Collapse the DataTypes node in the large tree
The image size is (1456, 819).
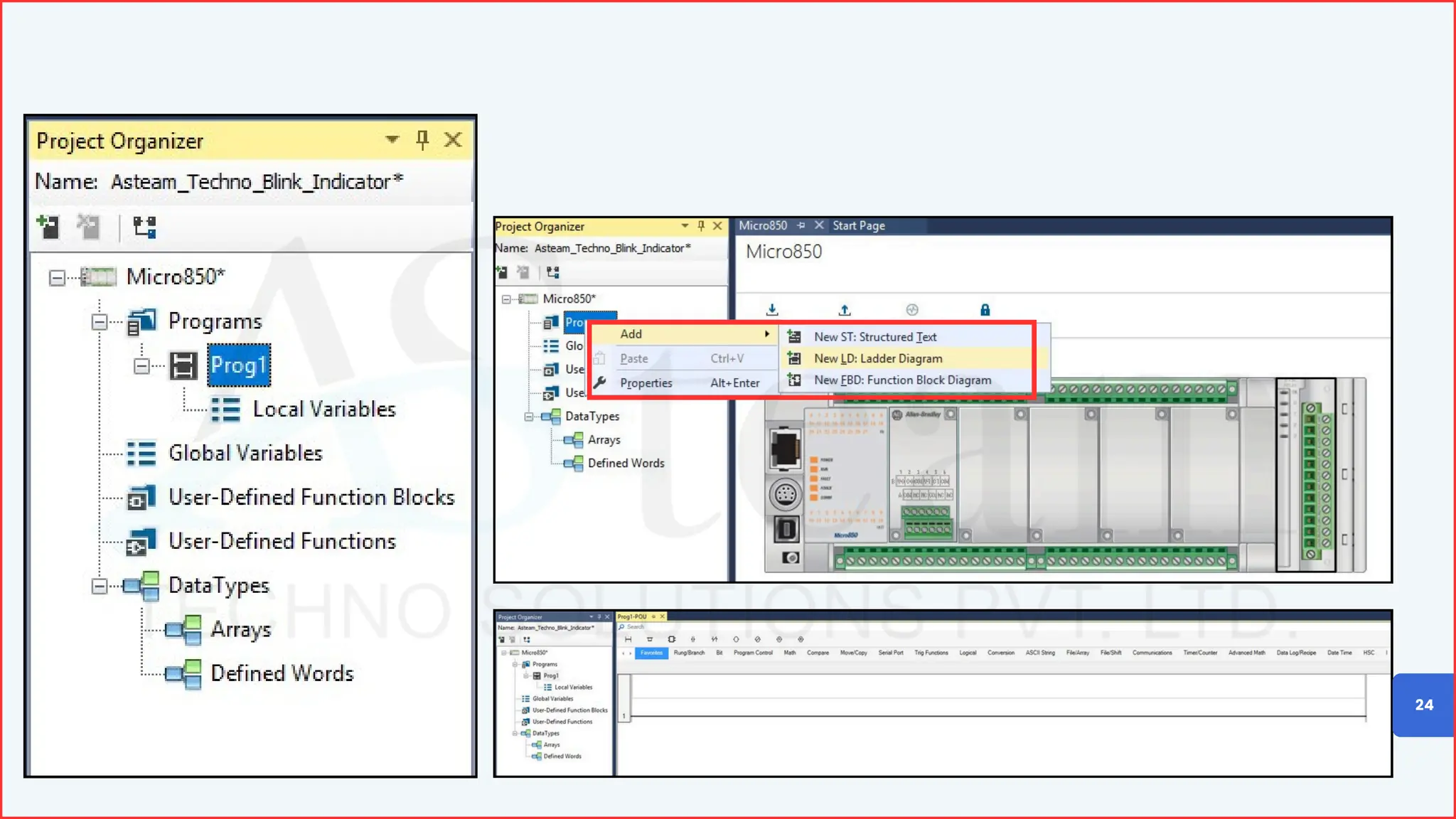click(100, 586)
